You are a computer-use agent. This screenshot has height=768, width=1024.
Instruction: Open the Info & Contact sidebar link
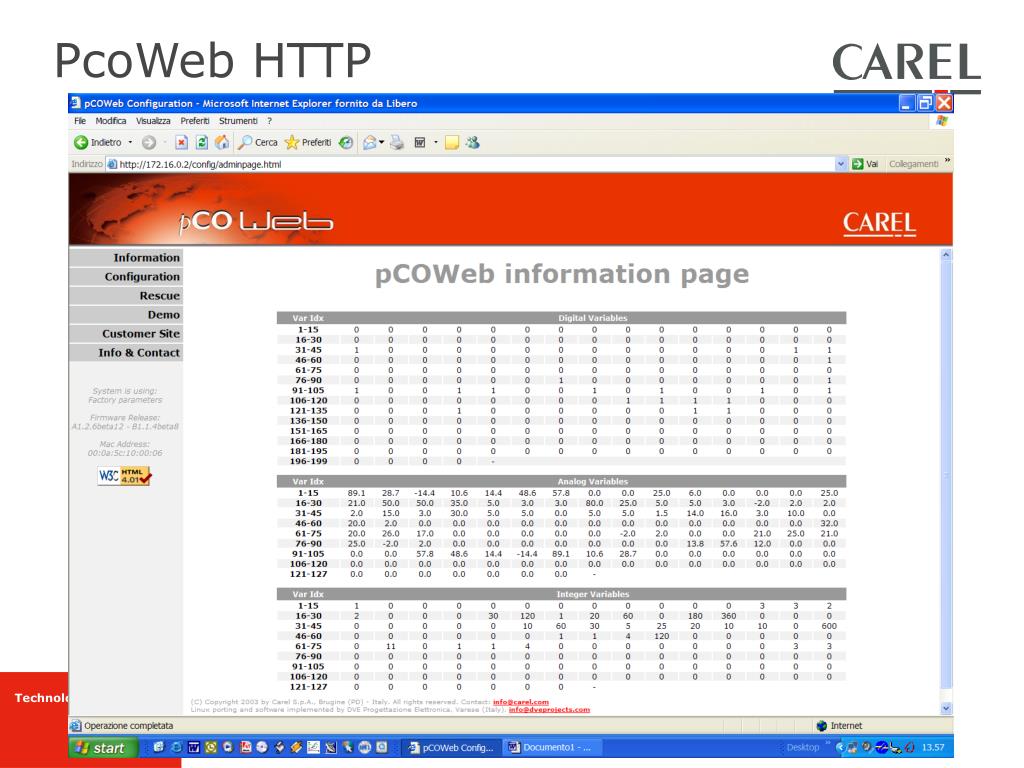click(x=126, y=353)
